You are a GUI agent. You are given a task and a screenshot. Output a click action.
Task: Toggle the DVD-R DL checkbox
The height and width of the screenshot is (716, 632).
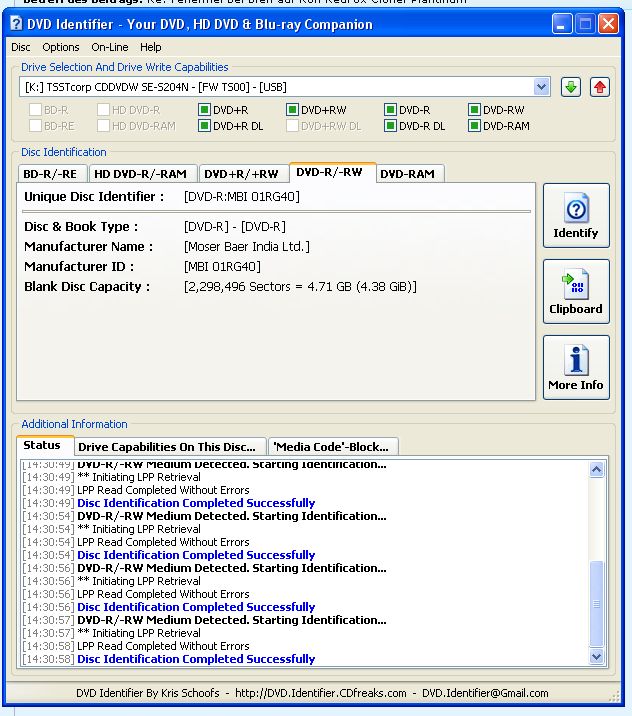pos(390,126)
